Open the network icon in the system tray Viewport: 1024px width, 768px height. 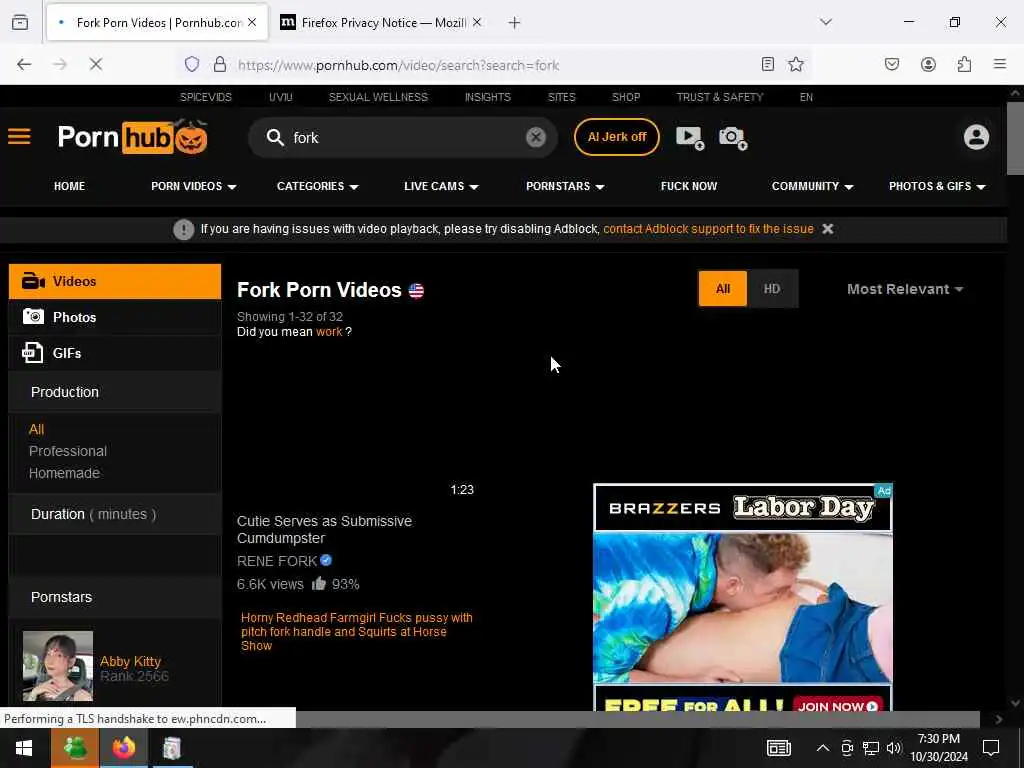(x=871, y=748)
